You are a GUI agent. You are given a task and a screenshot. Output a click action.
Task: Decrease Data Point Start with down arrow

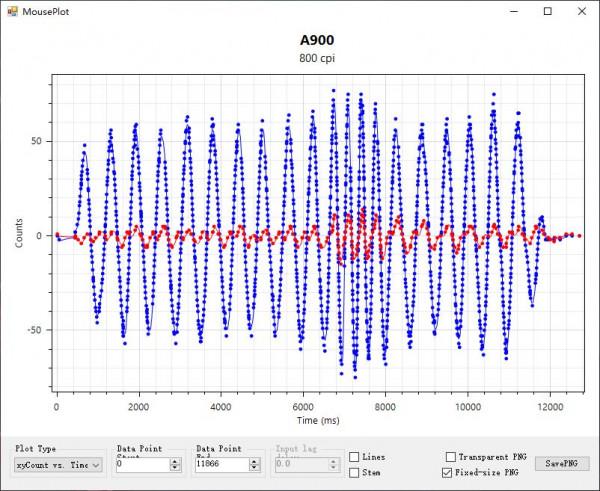175,468
